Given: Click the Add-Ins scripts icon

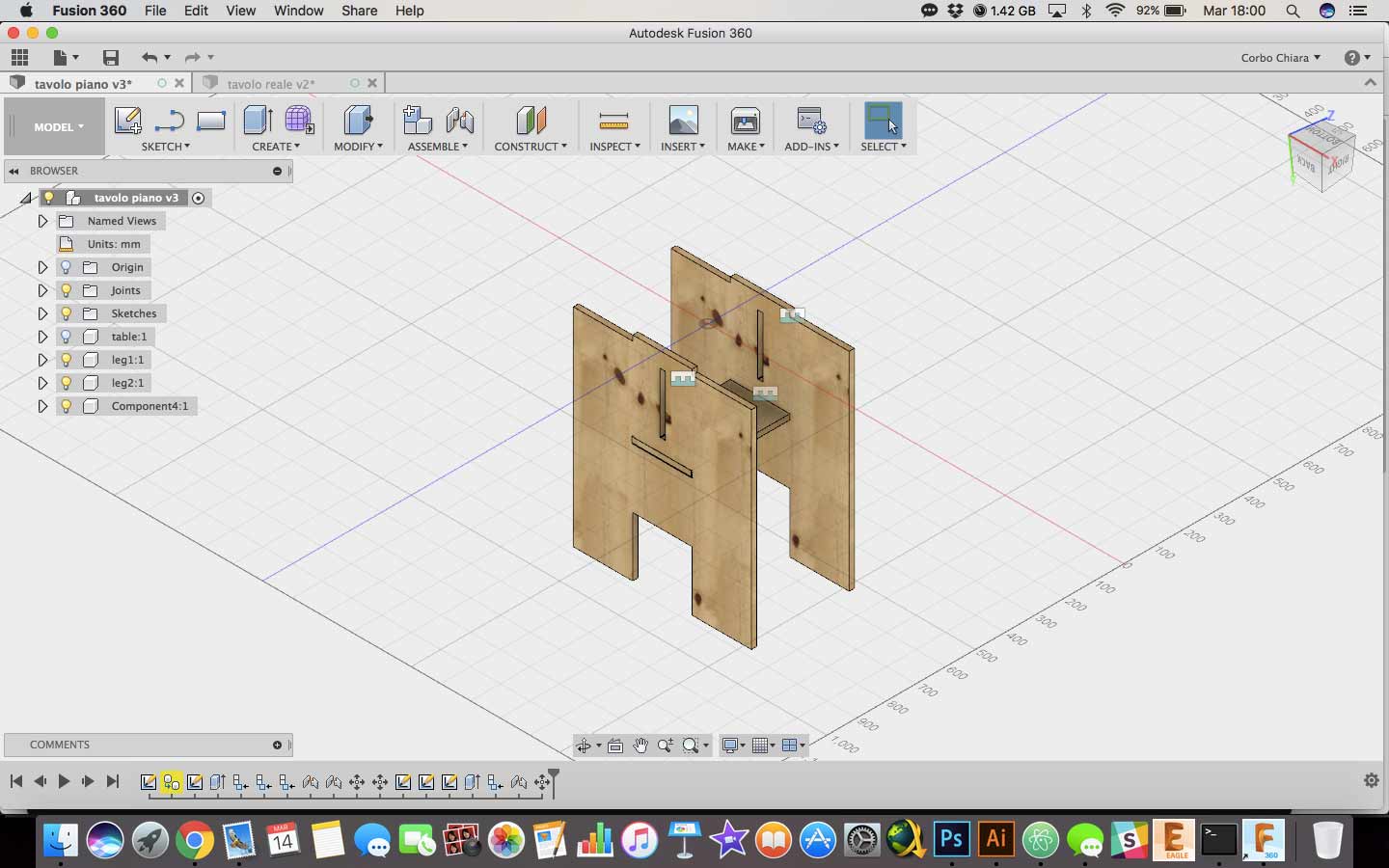Looking at the screenshot, I should (x=811, y=121).
